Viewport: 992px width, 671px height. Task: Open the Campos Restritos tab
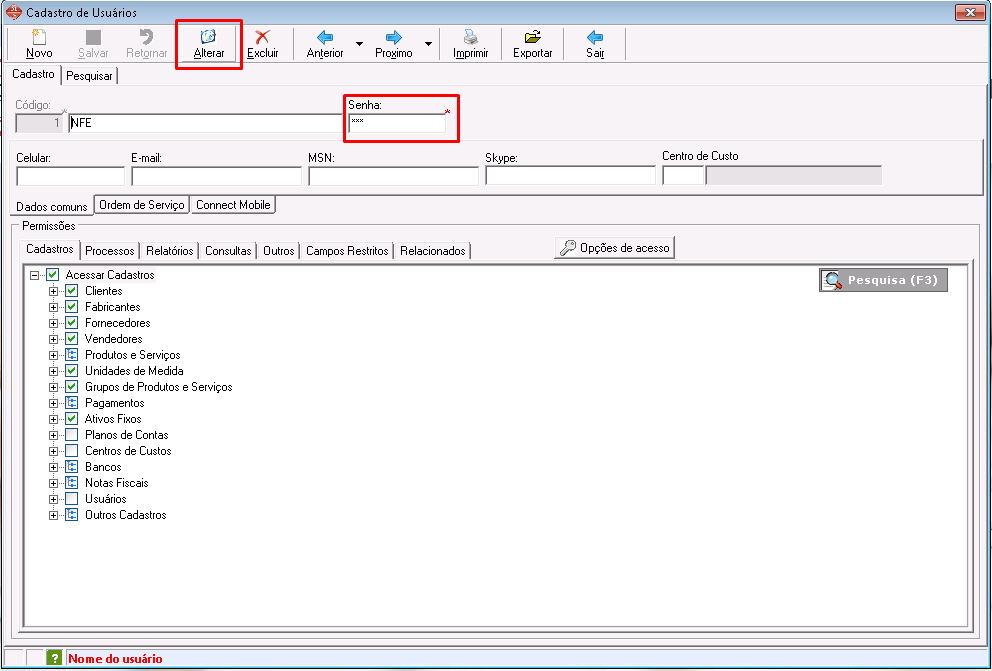347,251
